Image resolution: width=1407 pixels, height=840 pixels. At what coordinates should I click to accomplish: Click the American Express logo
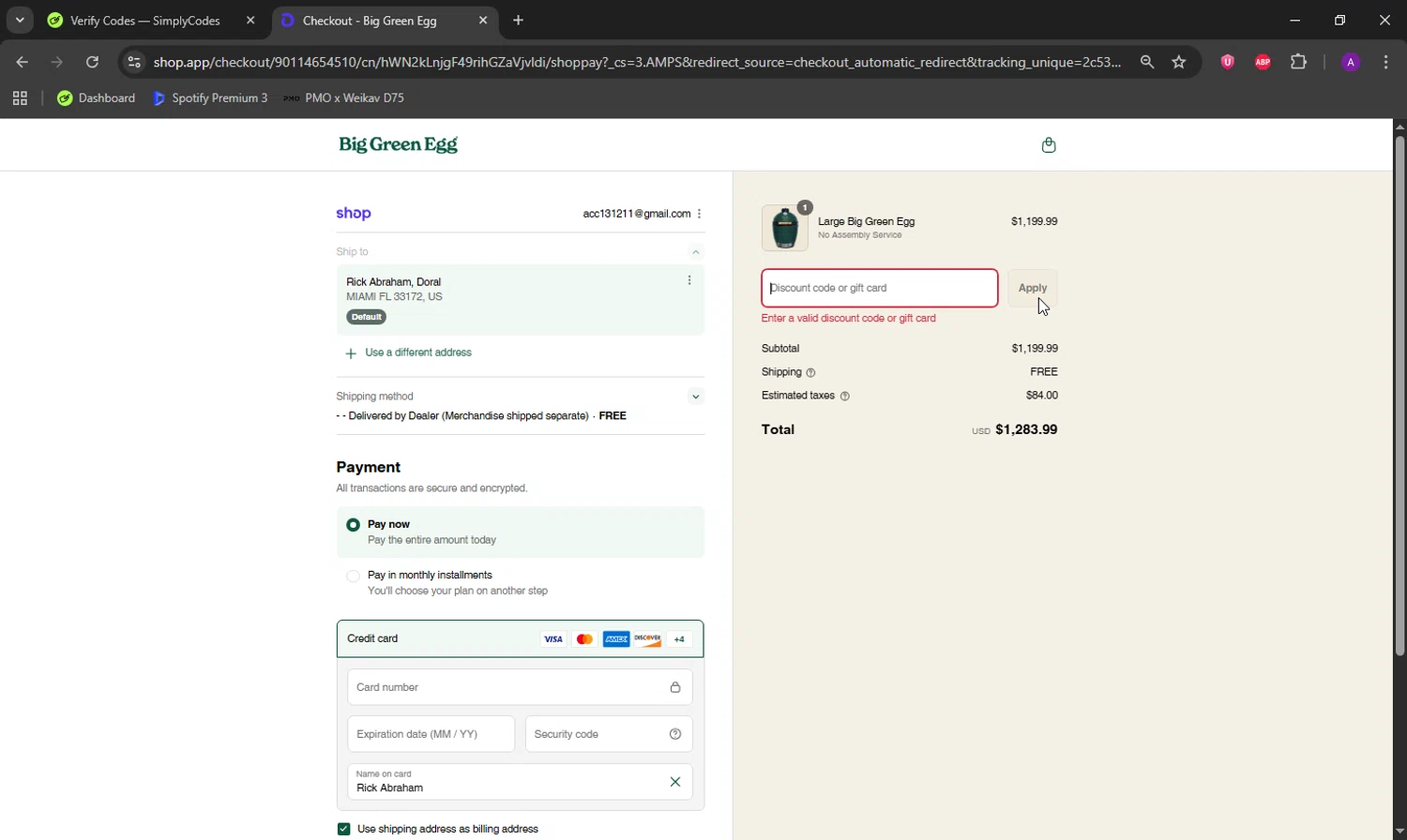click(616, 639)
